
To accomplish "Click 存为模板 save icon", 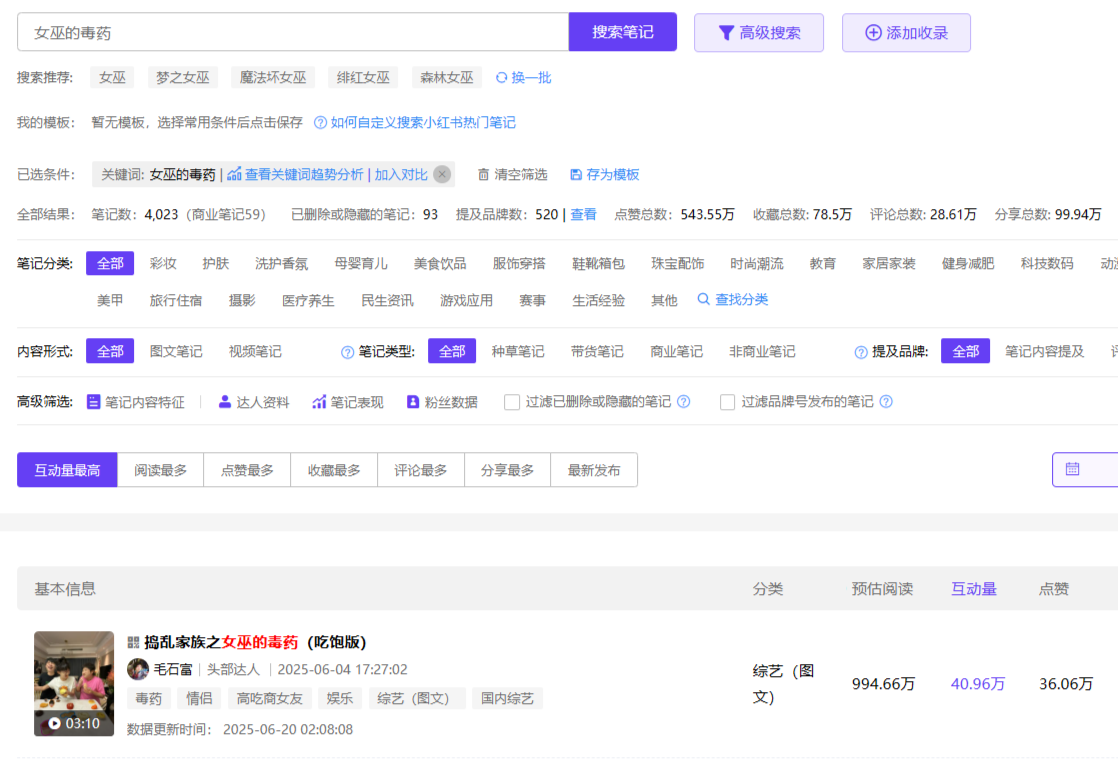I will pyautogui.click(x=575, y=175).
